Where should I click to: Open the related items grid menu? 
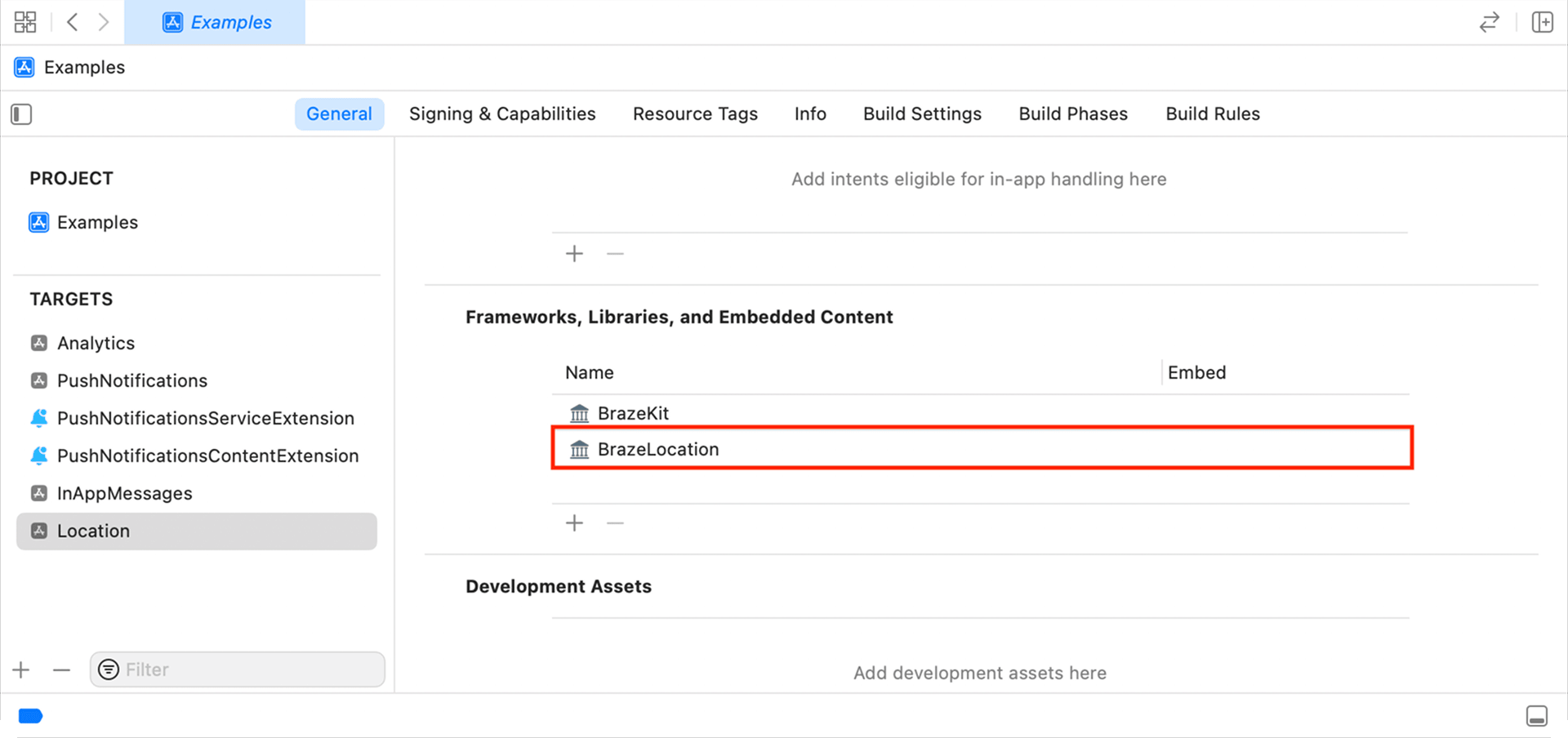click(x=25, y=22)
